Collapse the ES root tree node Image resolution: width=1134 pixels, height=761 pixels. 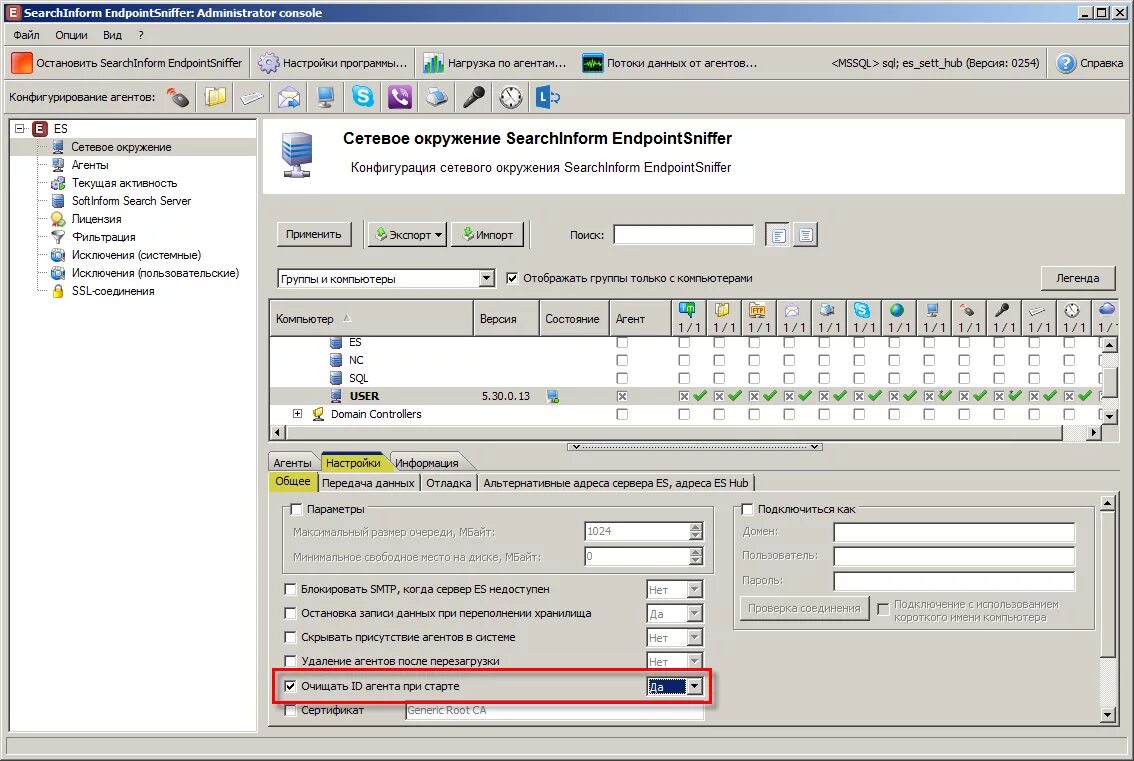pos(20,129)
